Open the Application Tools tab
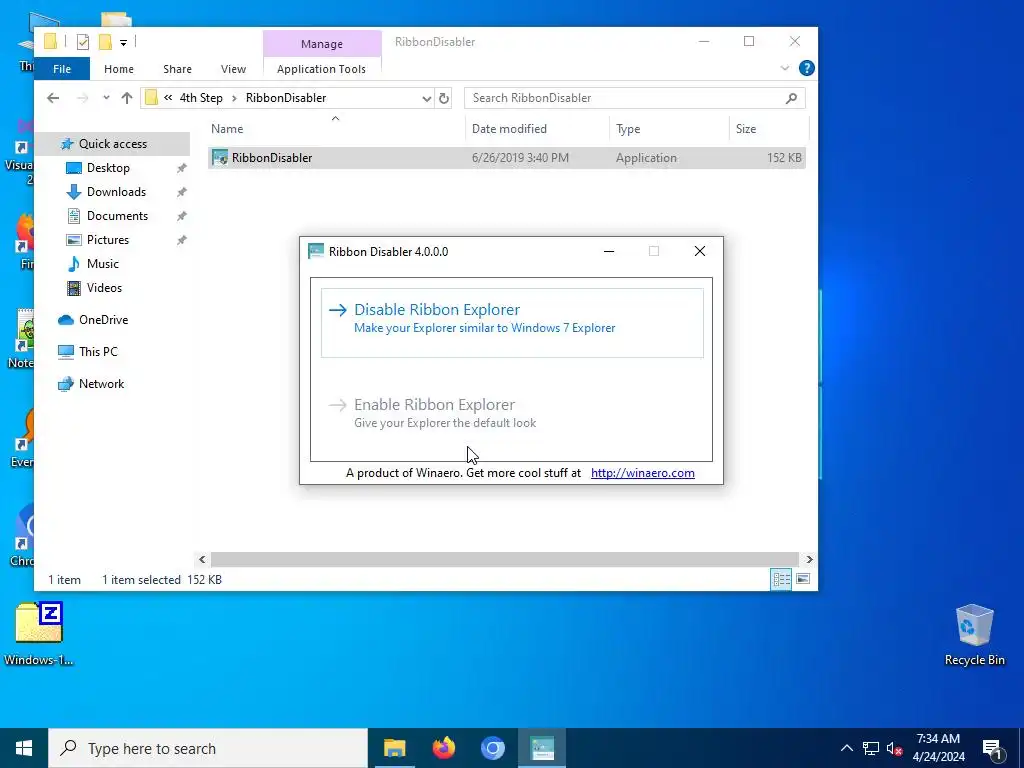 [x=321, y=69]
